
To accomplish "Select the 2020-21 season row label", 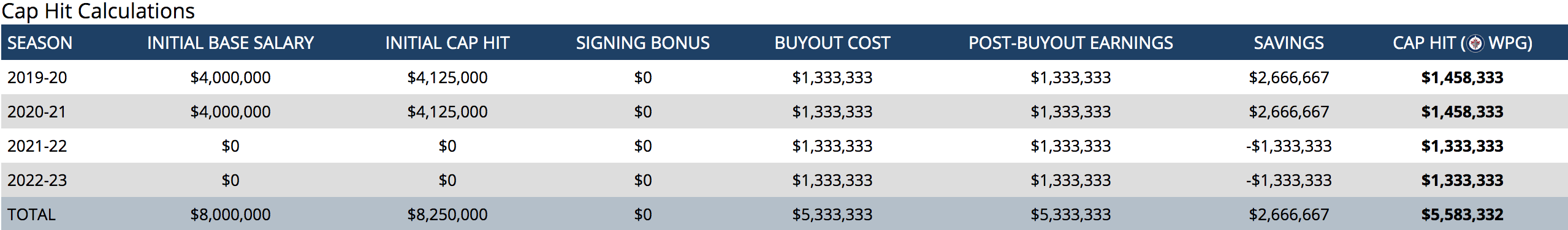I will [x=37, y=112].
